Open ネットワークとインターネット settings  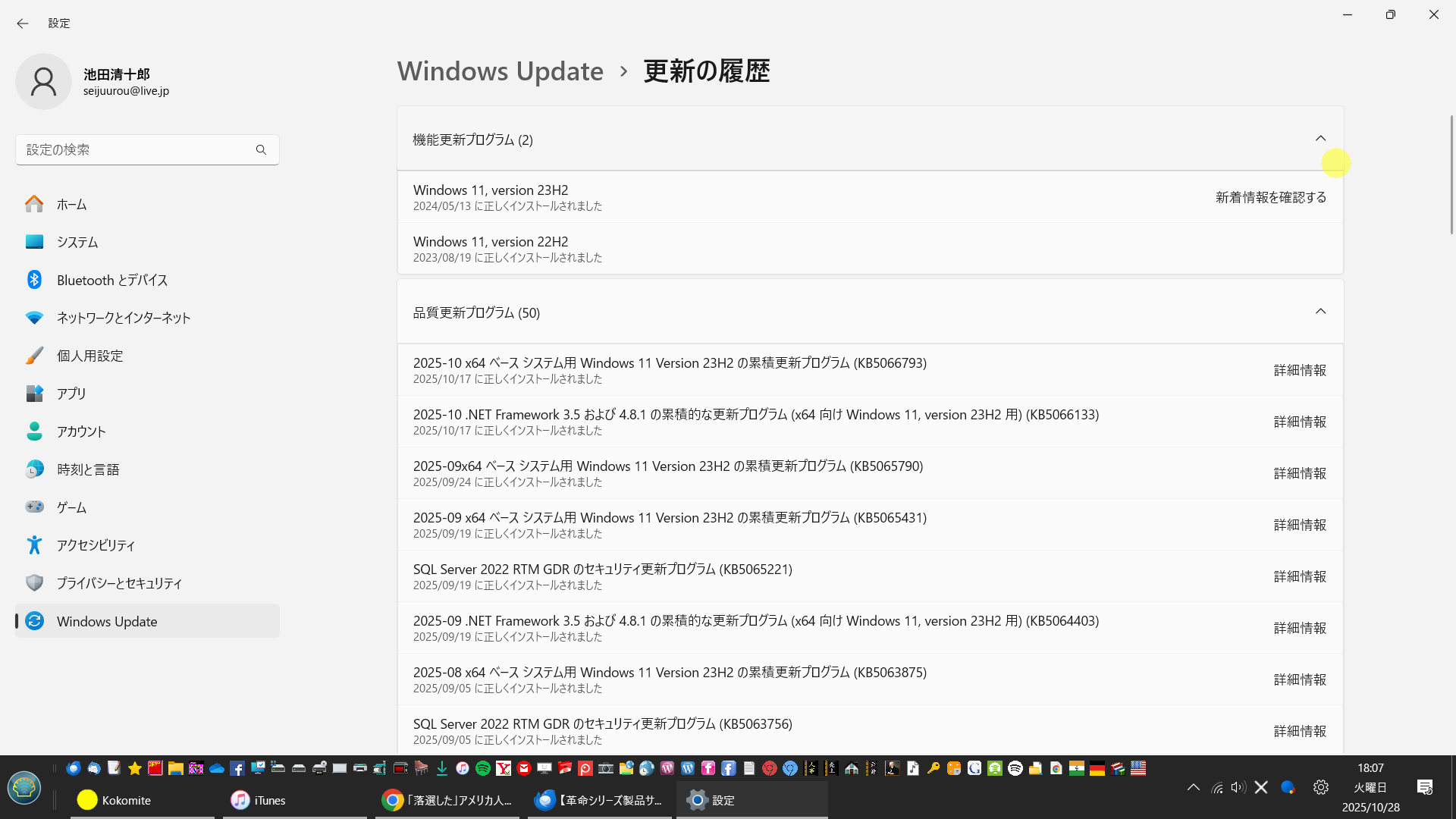point(147,318)
